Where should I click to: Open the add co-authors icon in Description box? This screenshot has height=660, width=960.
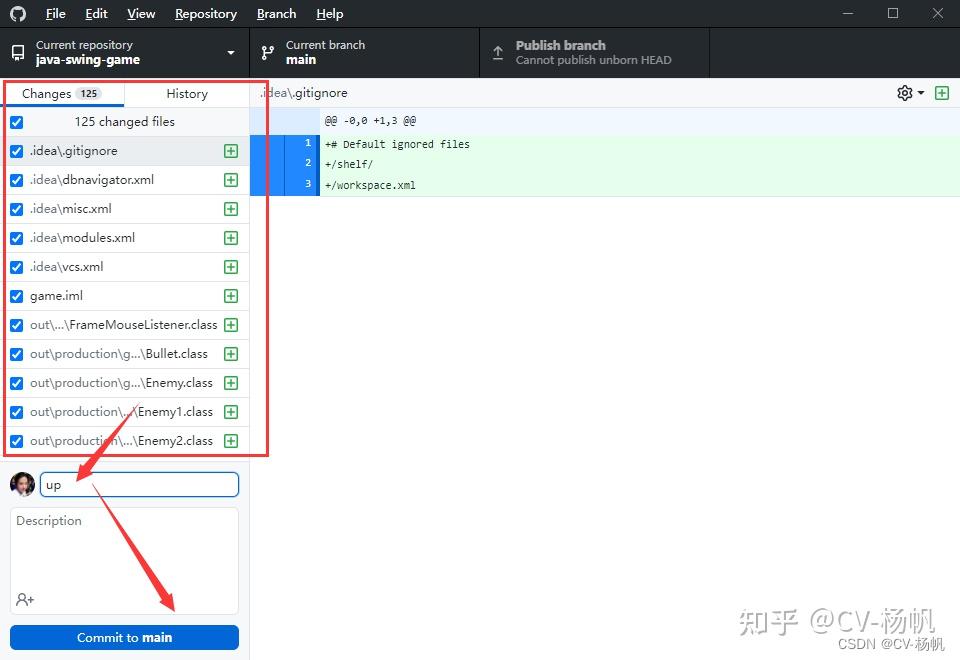(x=24, y=599)
